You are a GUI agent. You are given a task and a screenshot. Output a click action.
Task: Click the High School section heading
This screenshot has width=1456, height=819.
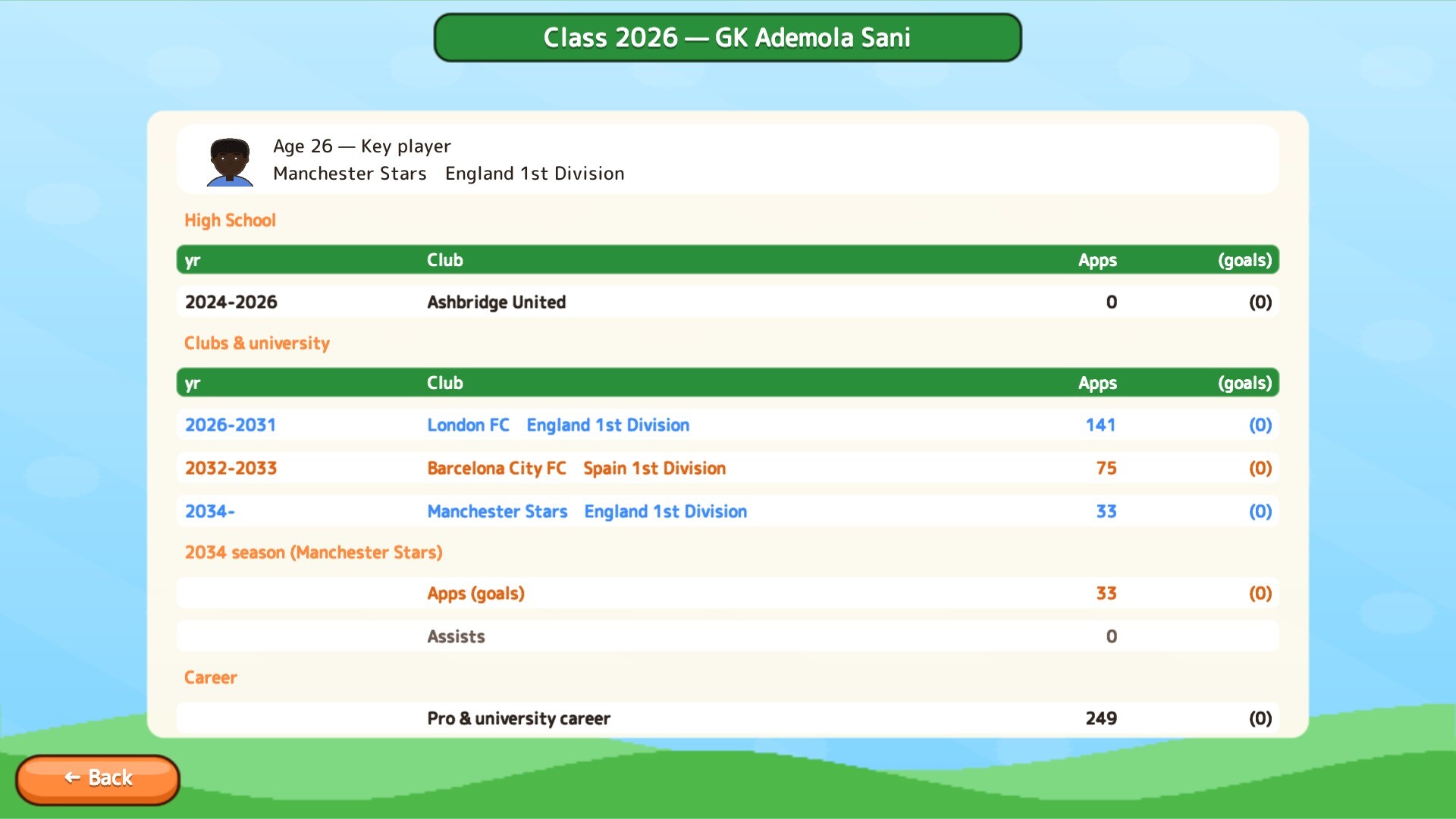(230, 221)
